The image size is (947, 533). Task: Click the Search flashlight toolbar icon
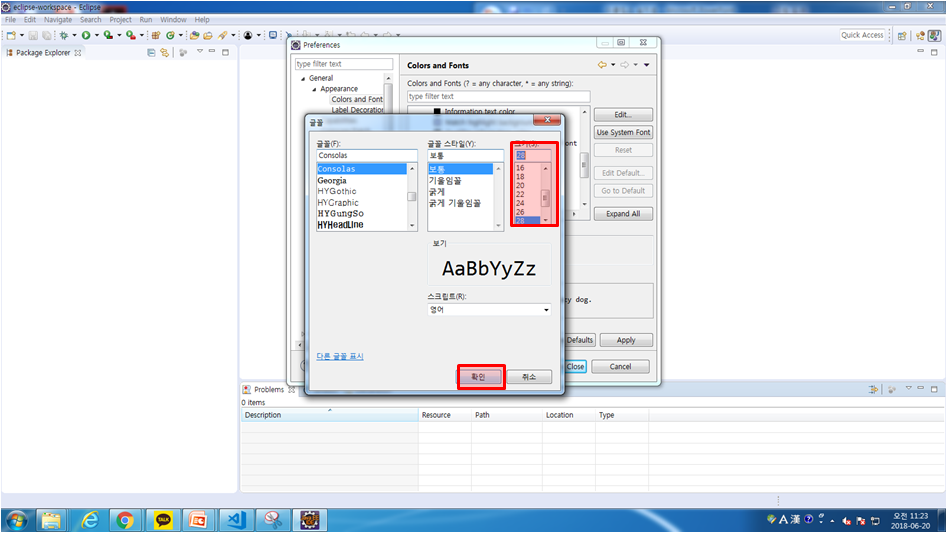click(x=222, y=36)
